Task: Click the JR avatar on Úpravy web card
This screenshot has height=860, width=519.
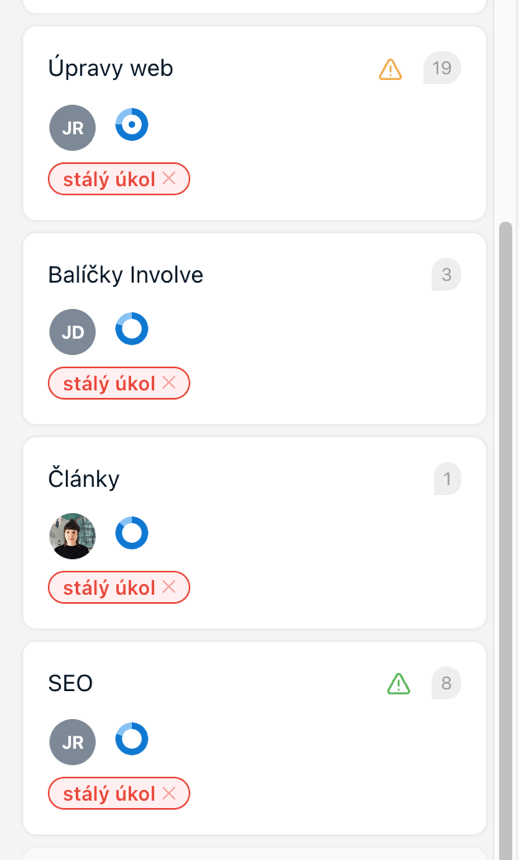Action: 72,128
